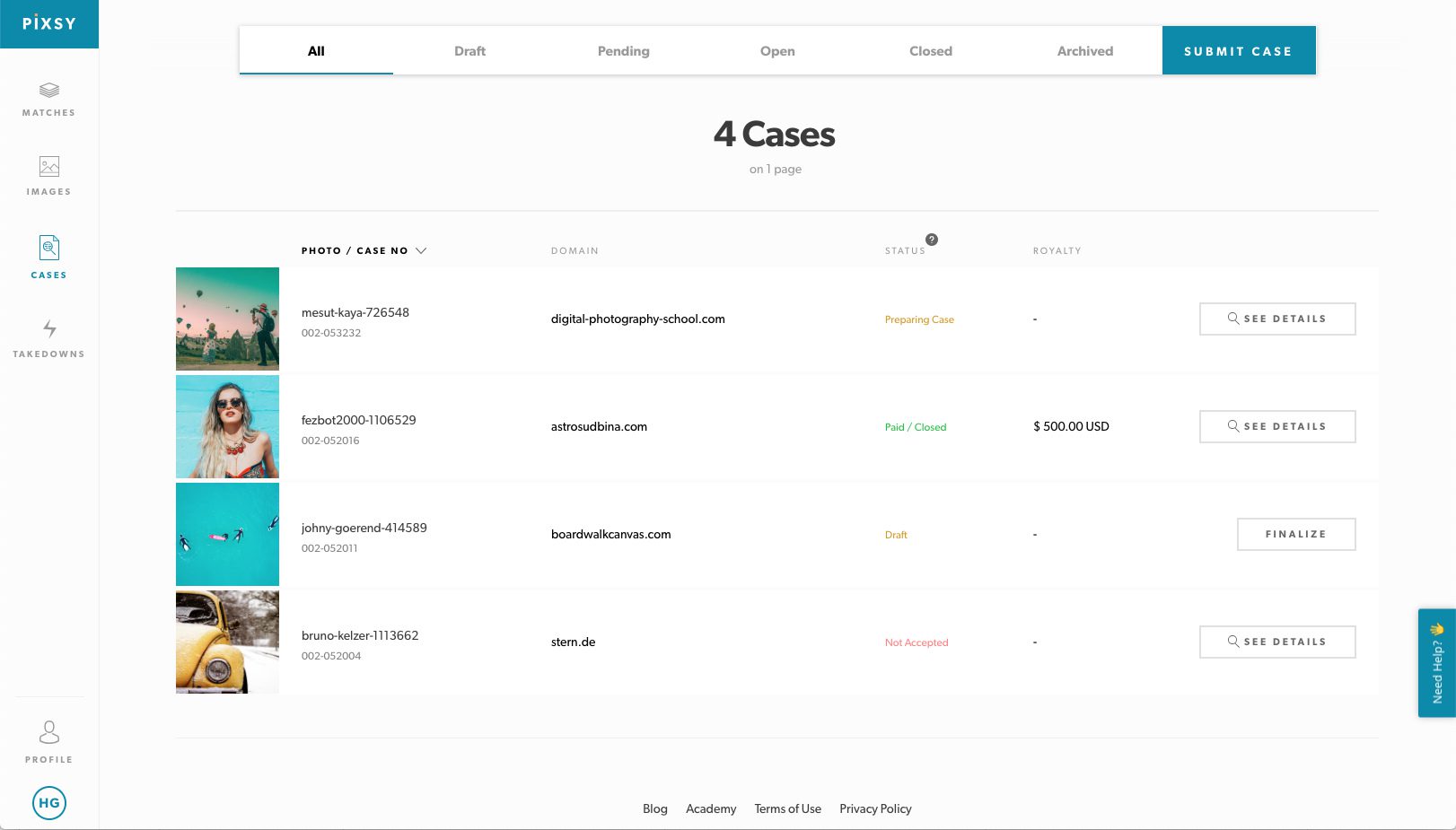The width and height of the screenshot is (1456, 830).
Task: Open the hot air balloons photo thumbnail
Action: point(227,319)
